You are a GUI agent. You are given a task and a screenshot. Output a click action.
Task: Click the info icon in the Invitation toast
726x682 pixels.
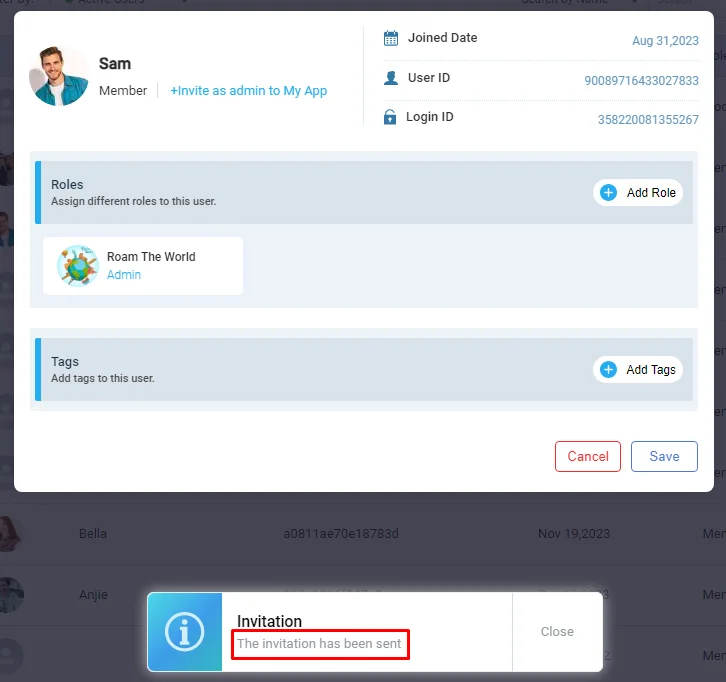point(185,632)
